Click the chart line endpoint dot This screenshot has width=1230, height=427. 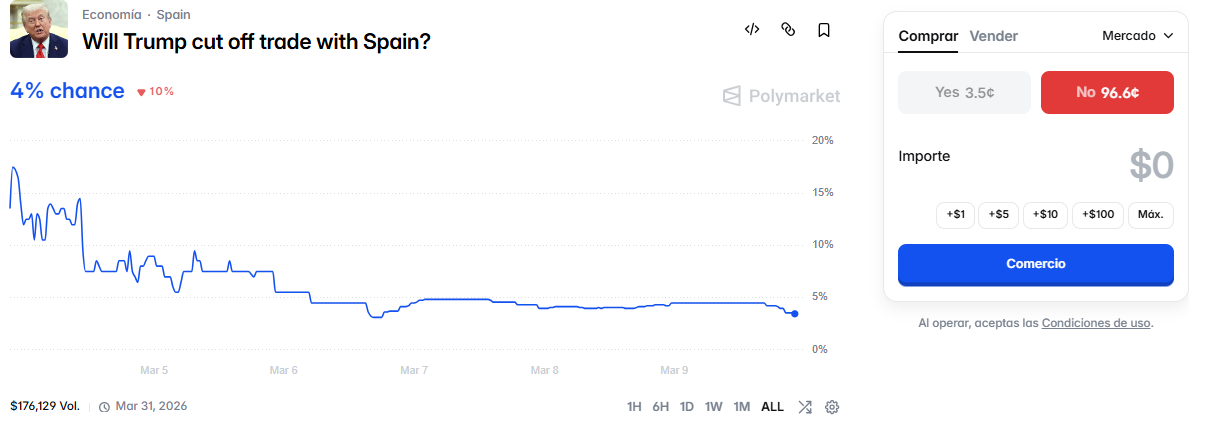794,314
